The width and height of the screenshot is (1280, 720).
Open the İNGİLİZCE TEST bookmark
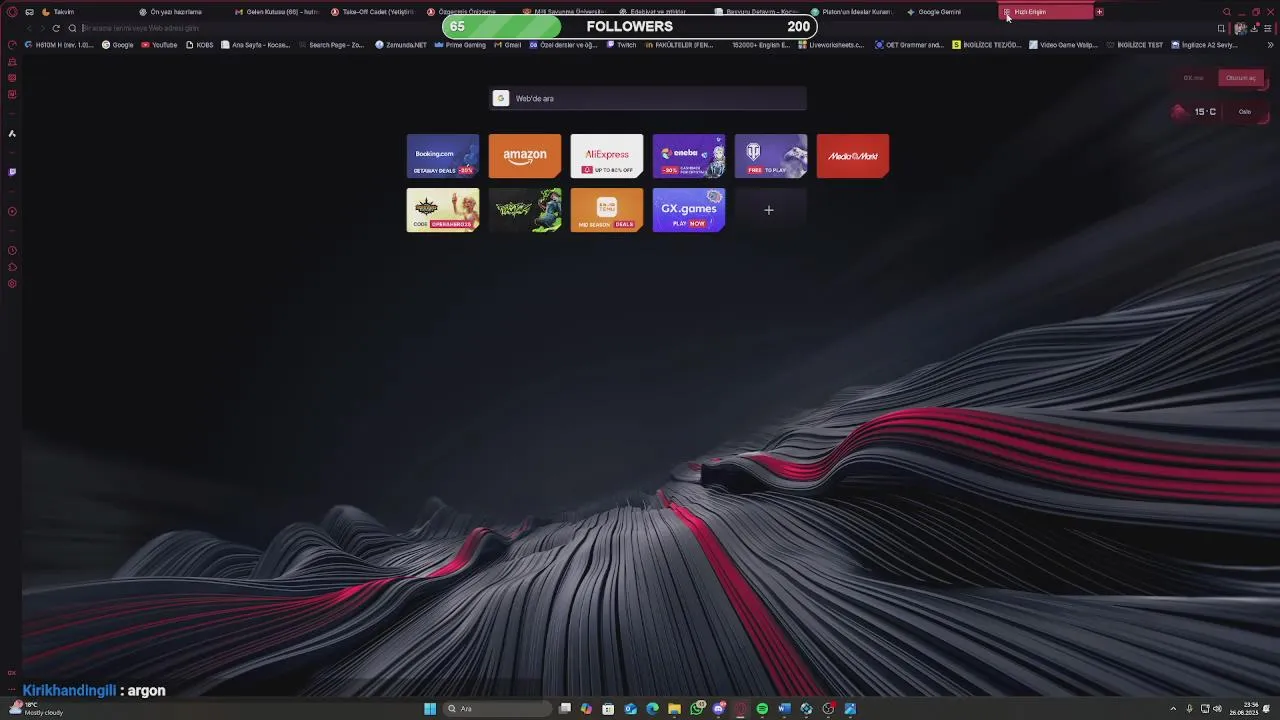[x=1135, y=45]
